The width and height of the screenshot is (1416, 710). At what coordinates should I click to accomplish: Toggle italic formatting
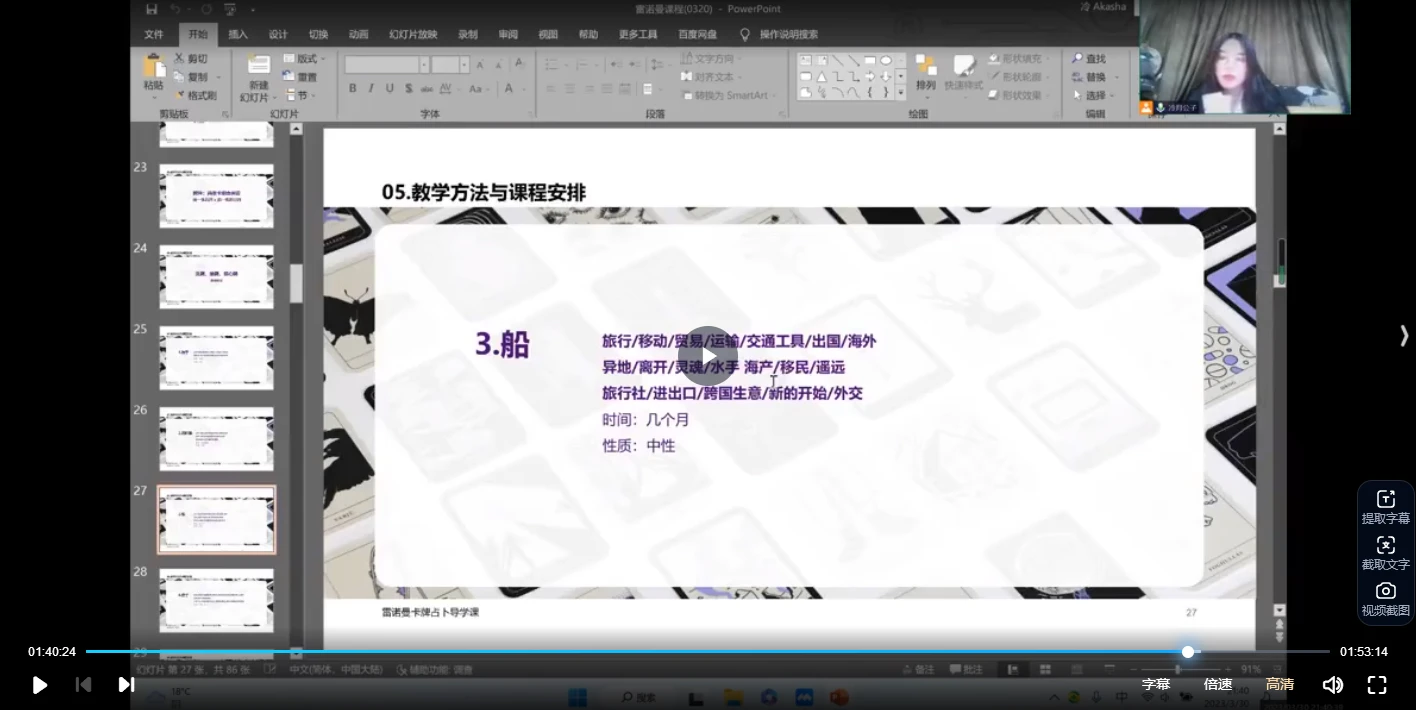click(x=369, y=87)
